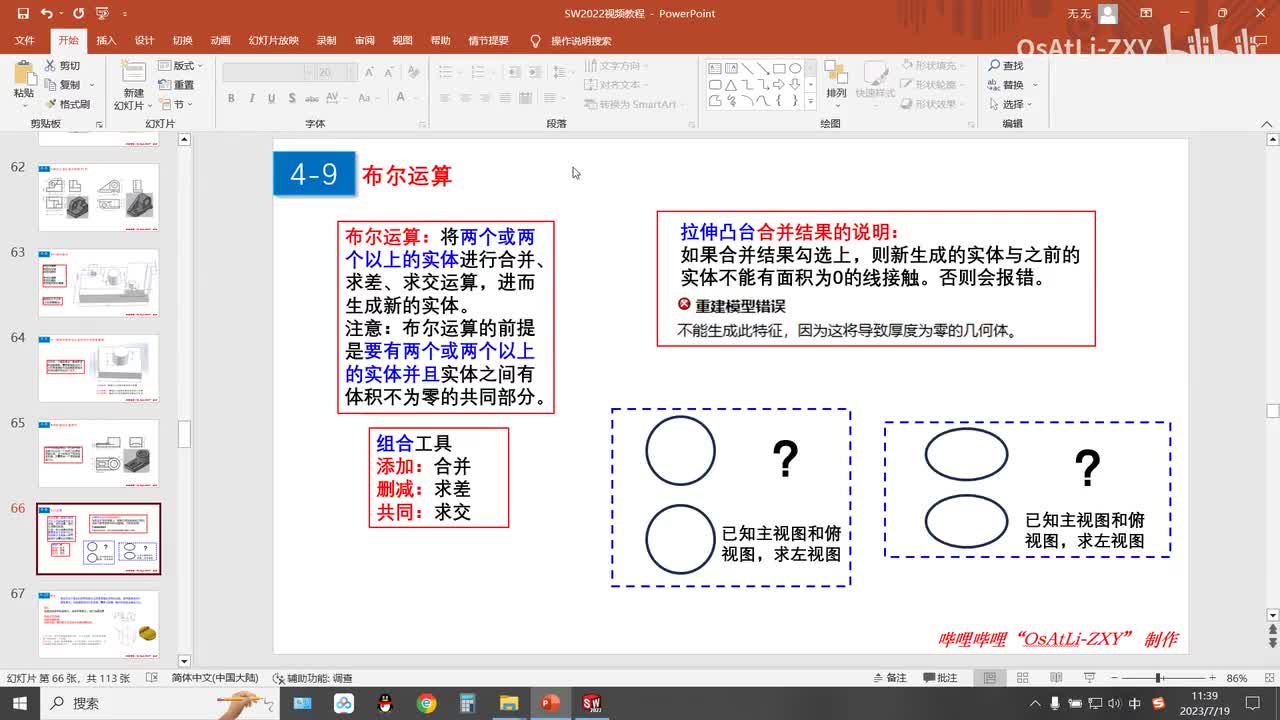Toggle bold formatting

tap(231, 98)
